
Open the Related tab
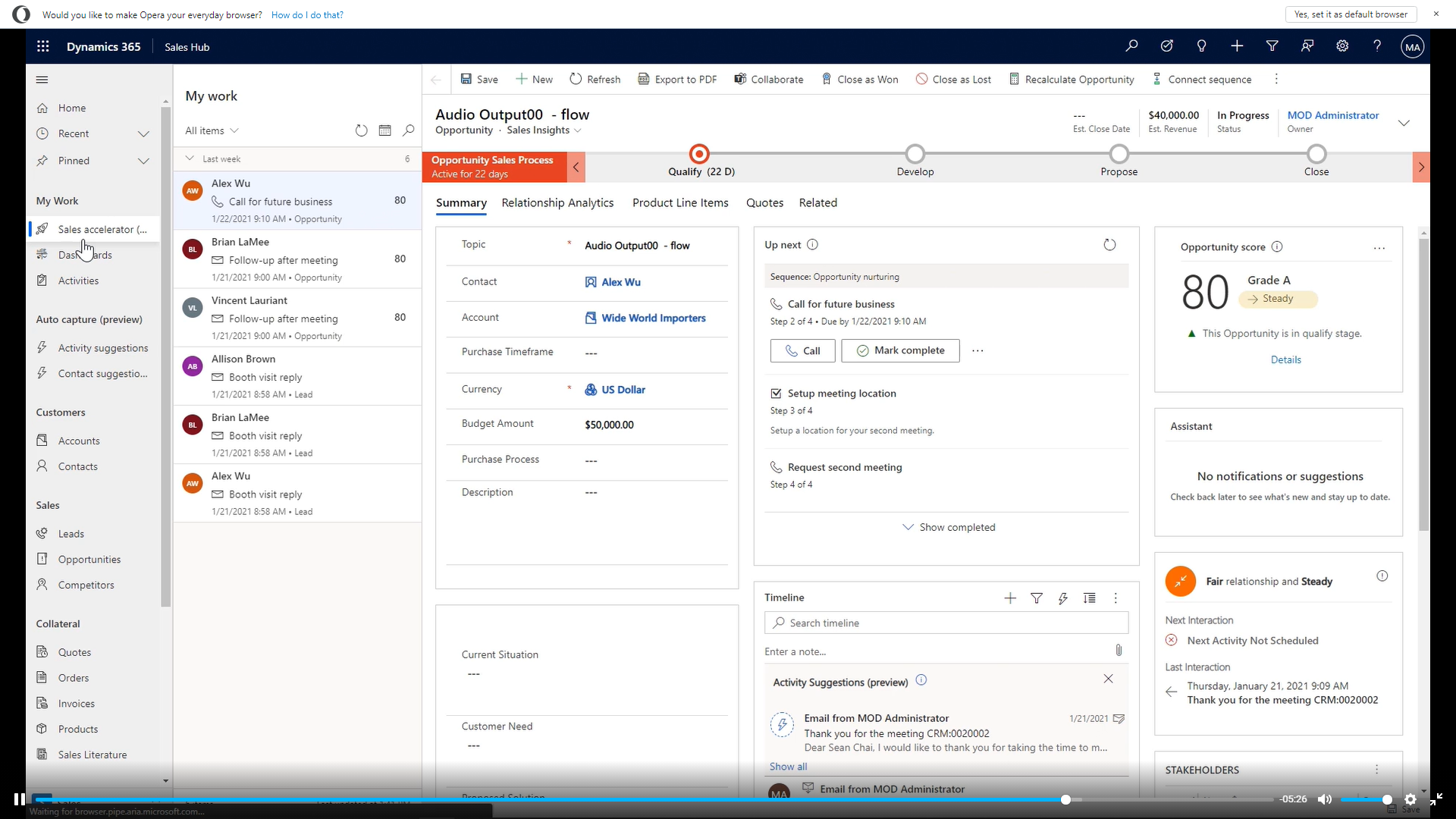(817, 203)
